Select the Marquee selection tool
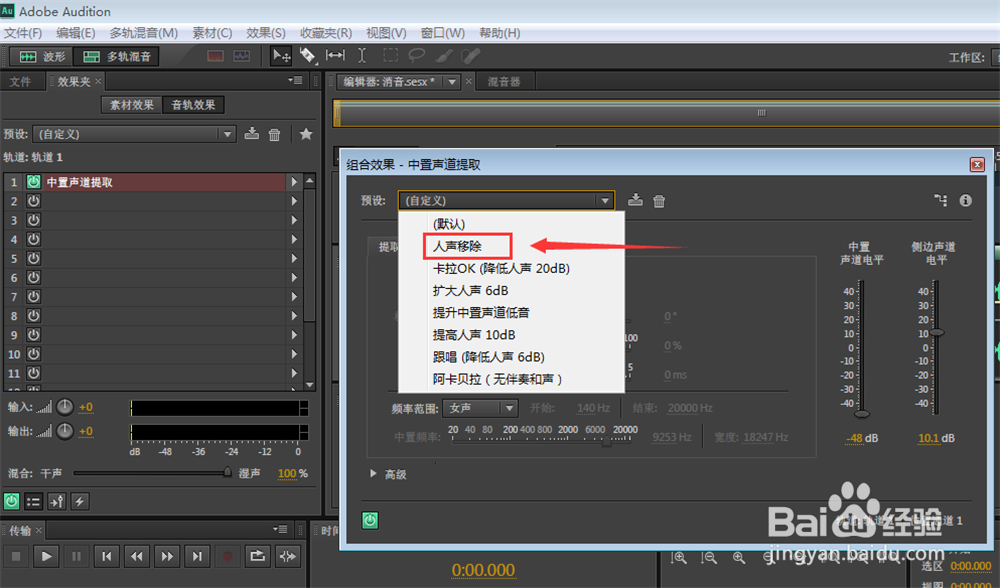Image resolution: width=1000 pixels, height=588 pixels. pos(390,56)
